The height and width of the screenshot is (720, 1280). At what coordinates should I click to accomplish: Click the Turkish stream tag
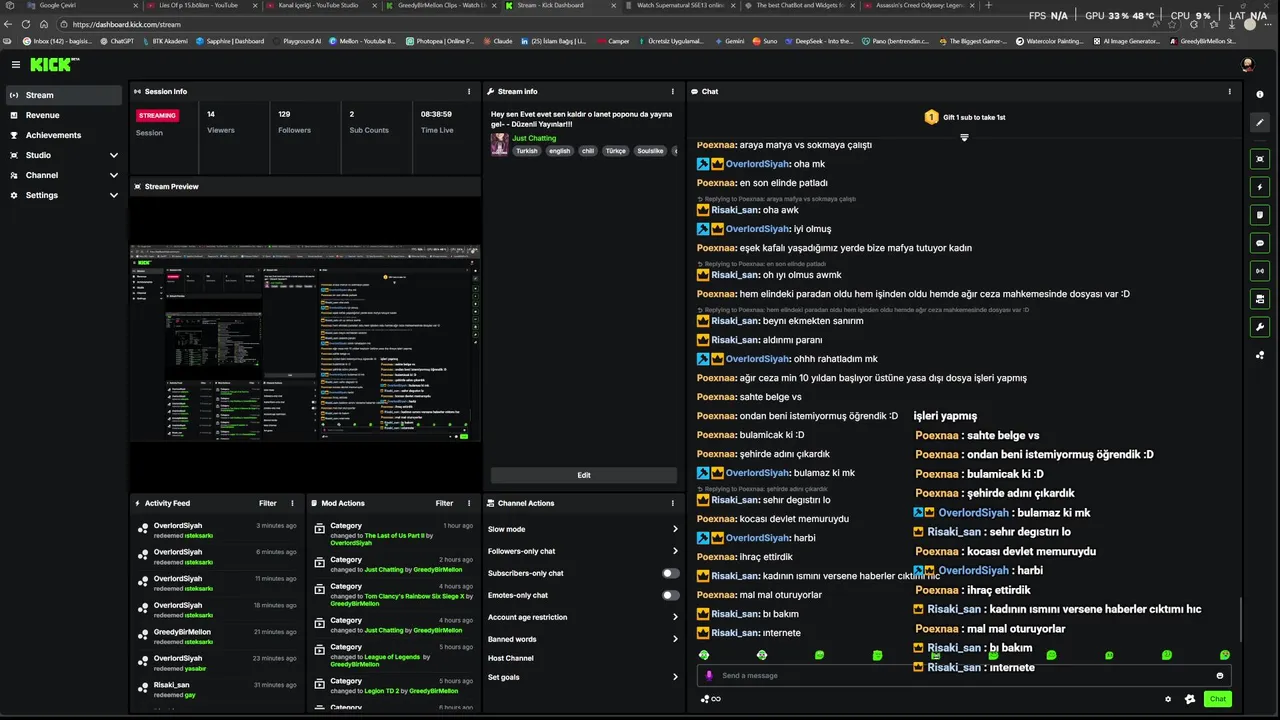(527, 151)
